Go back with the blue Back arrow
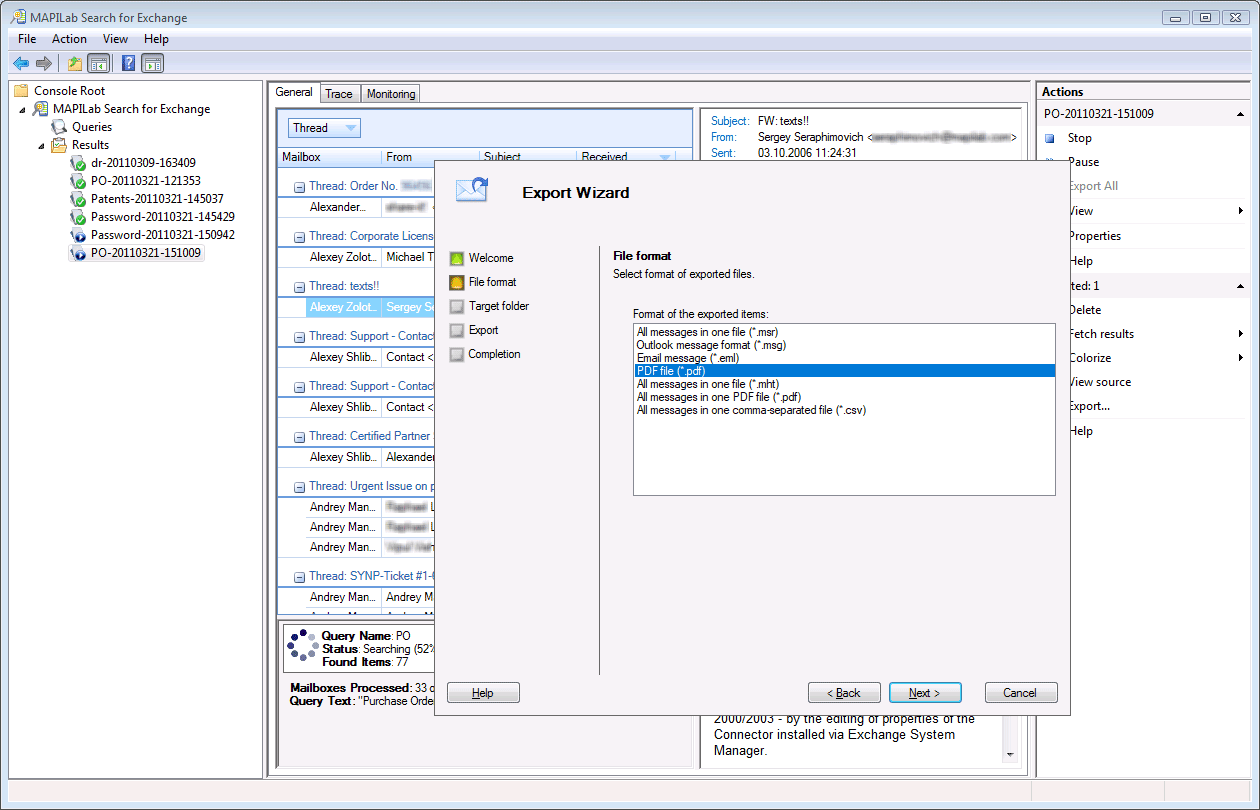 coord(21,64)
